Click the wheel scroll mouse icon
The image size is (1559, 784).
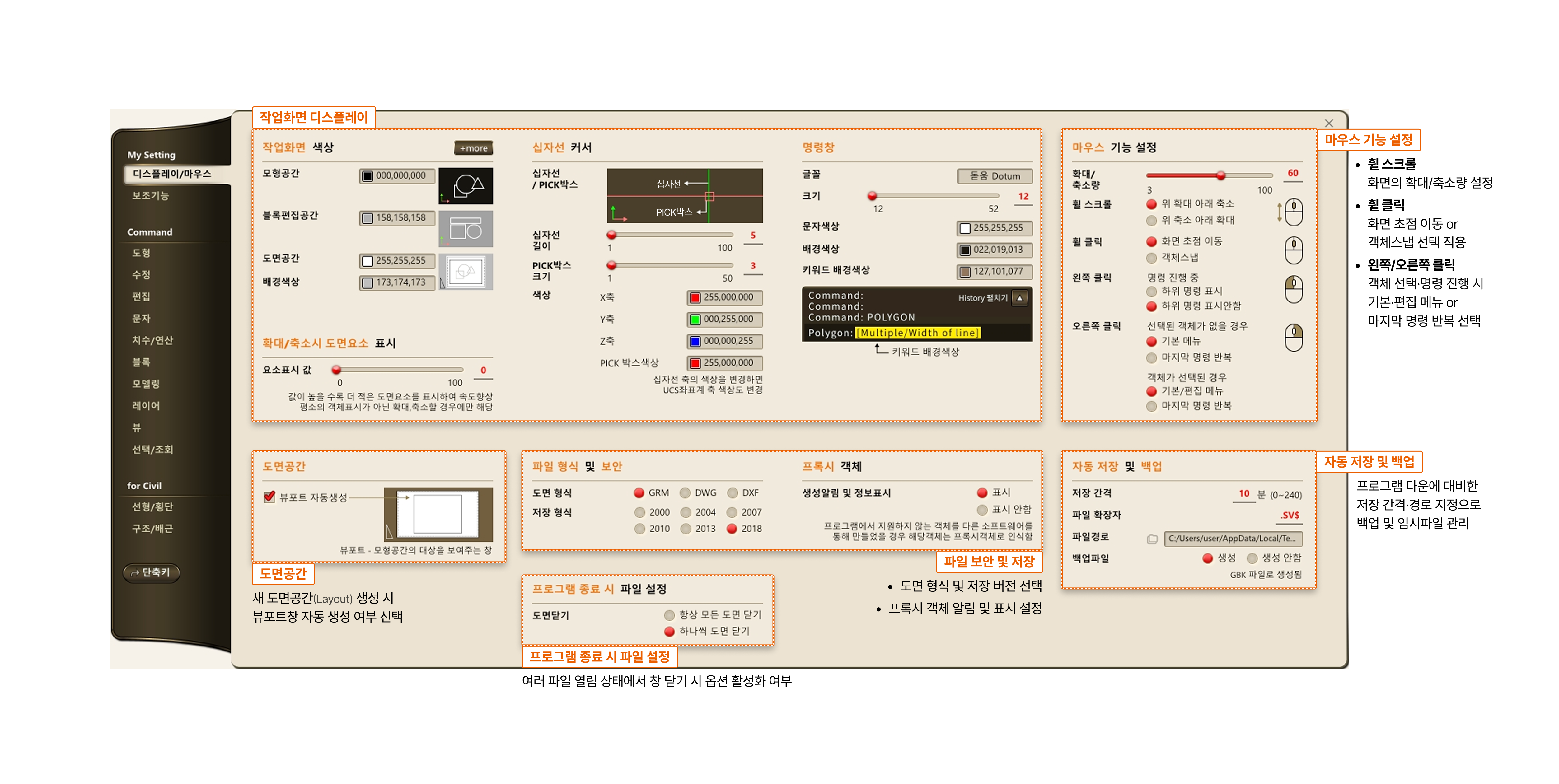pyautogui.click(x=1293, y=212)
